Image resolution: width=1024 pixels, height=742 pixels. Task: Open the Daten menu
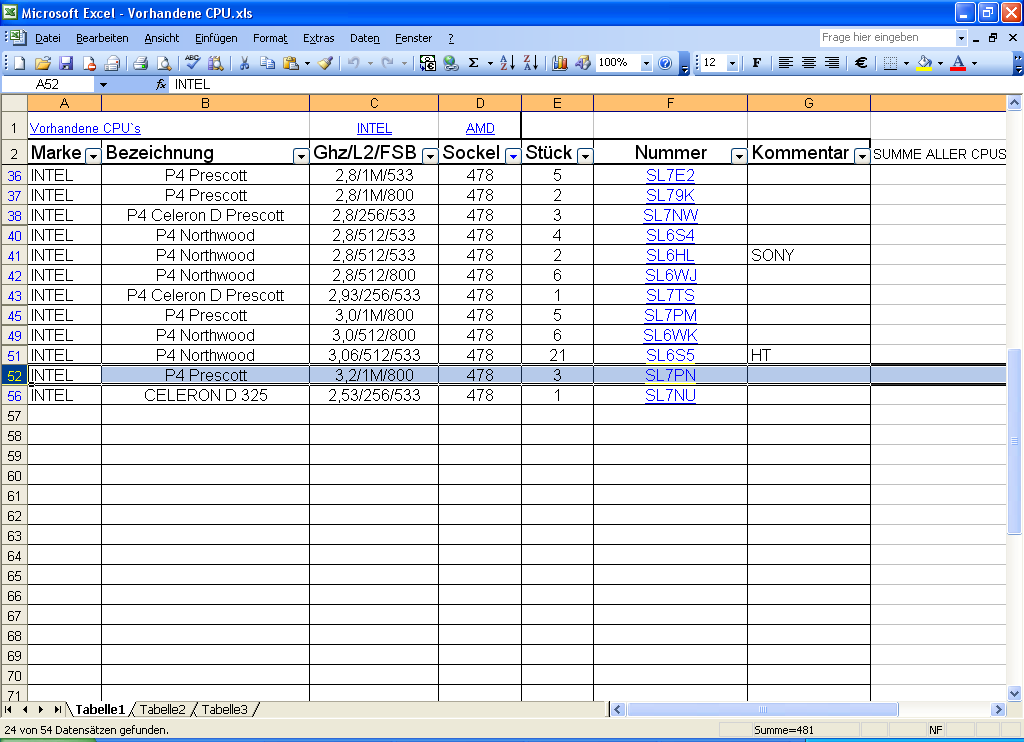tap(364, 39)
